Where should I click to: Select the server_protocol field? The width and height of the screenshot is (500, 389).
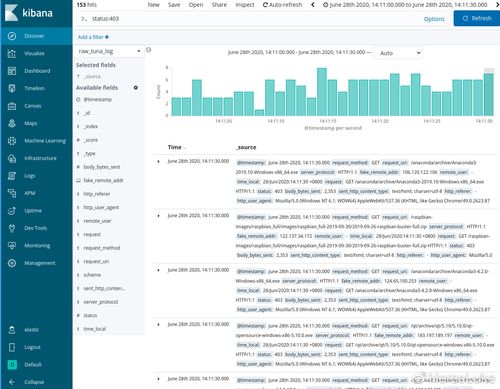(101, 302)
